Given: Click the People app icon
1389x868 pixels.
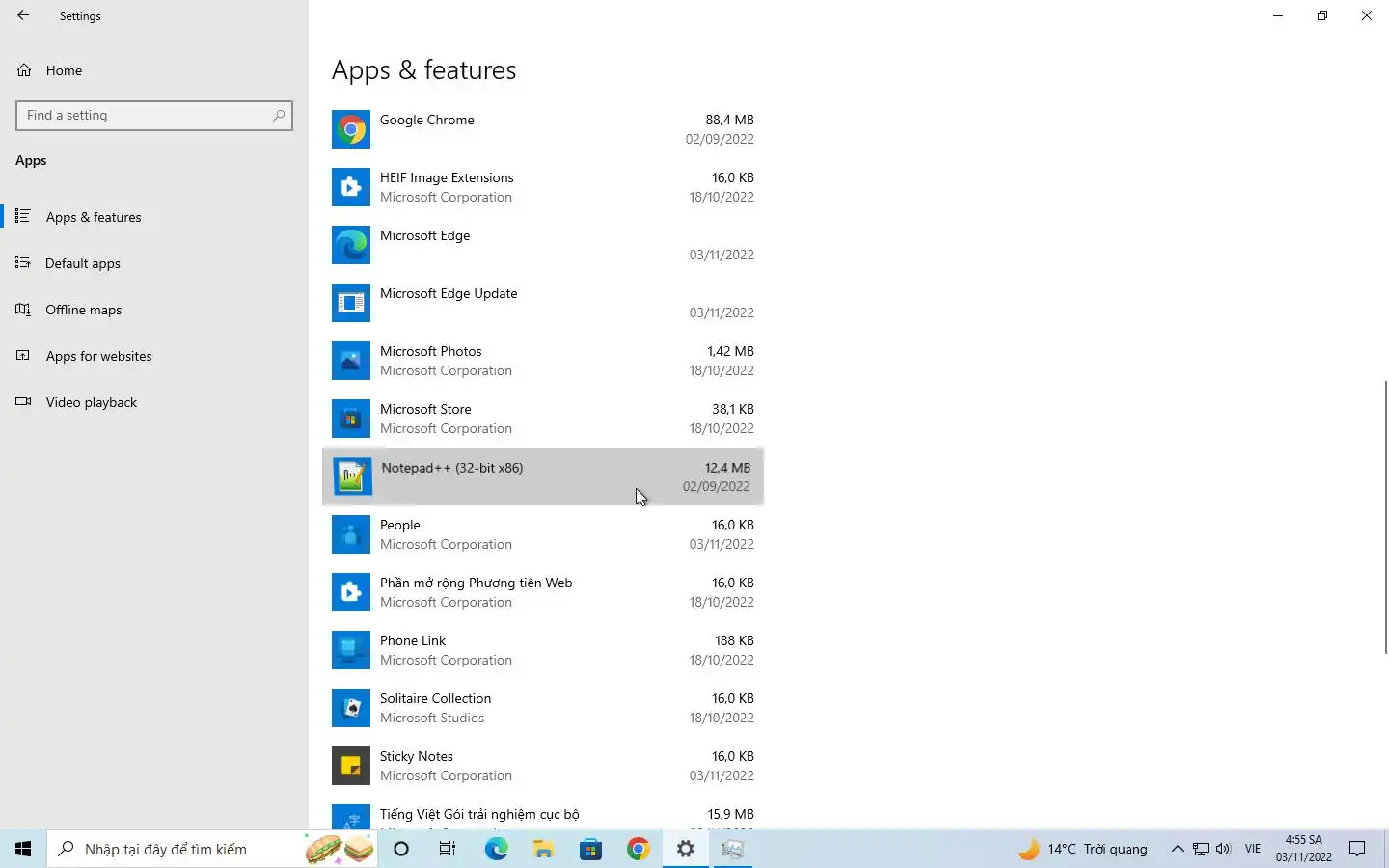Looking at the screenshot, I should click(351, 534).
